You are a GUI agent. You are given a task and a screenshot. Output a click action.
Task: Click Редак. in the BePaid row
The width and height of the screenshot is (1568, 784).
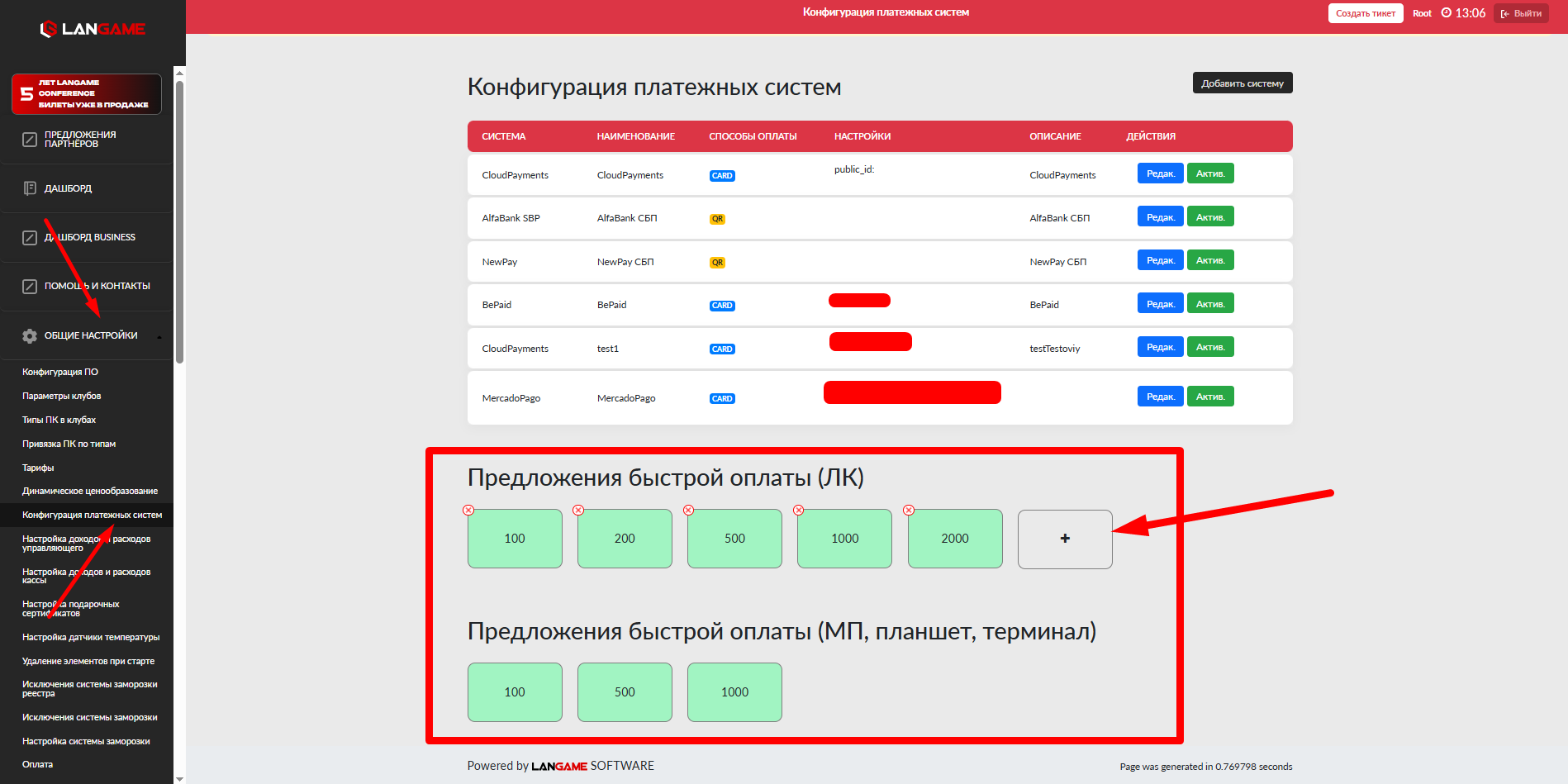1161,303
